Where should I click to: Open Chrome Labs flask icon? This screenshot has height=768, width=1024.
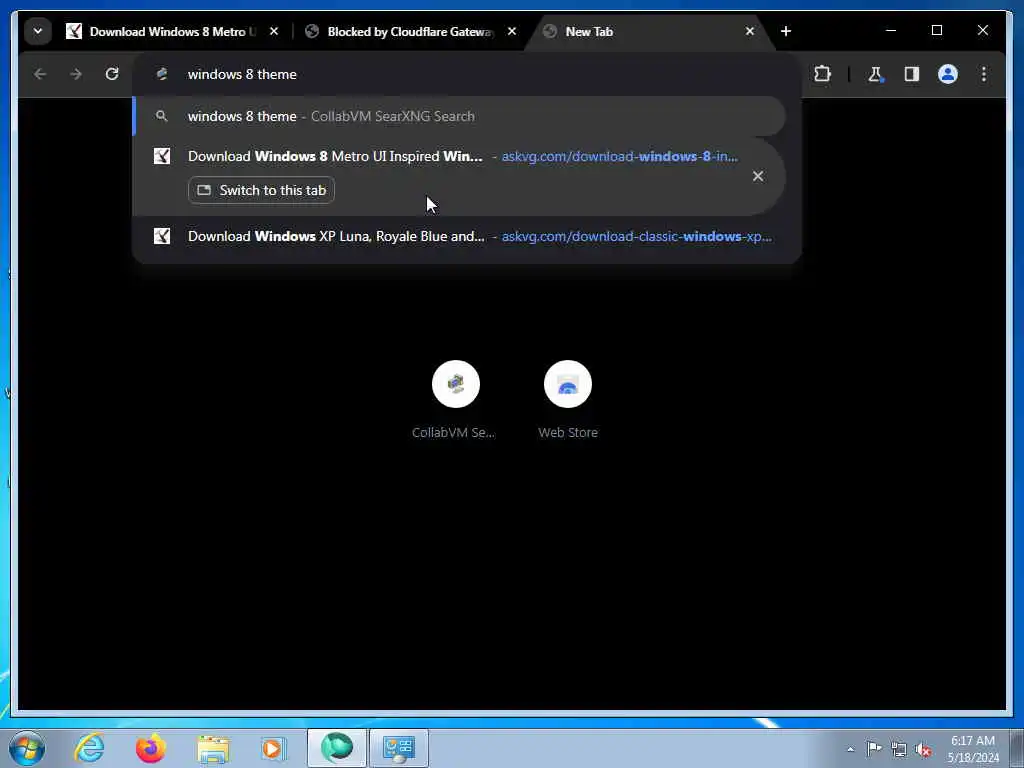pyautogui.click(x=875, y=74)
